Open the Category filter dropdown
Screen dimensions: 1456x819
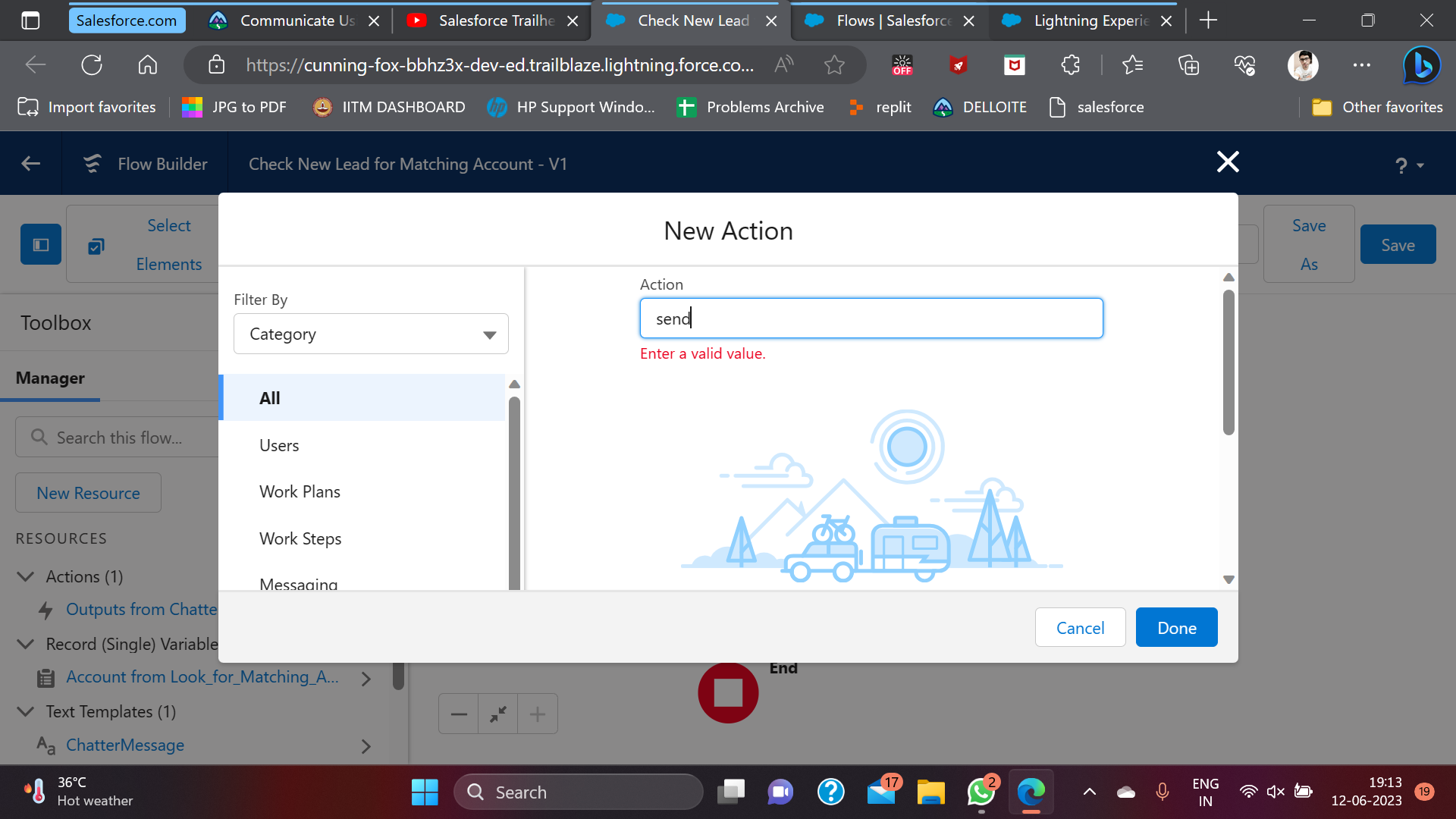[x=371, y=334]
